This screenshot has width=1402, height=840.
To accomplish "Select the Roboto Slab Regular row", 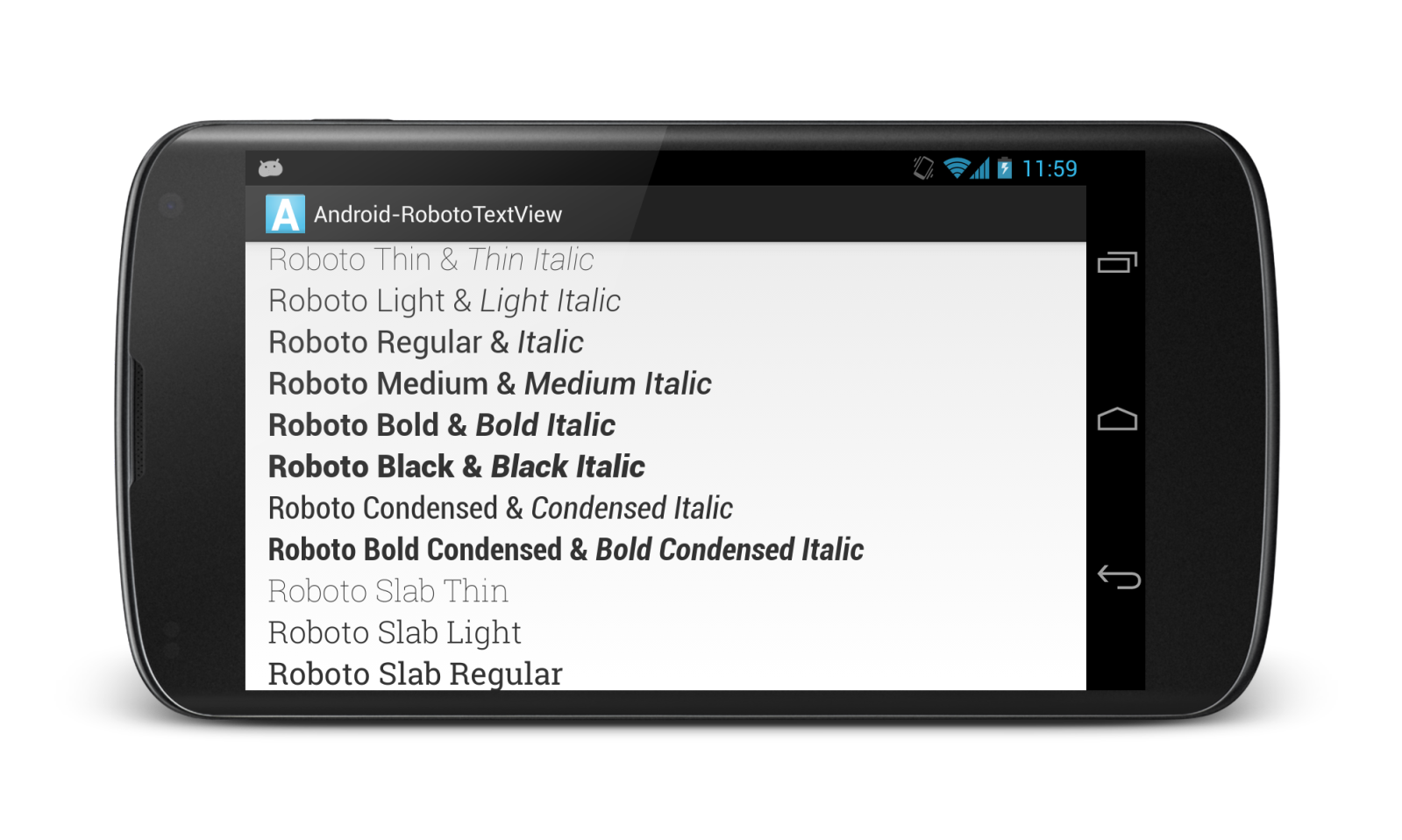I will click(665, 672).
